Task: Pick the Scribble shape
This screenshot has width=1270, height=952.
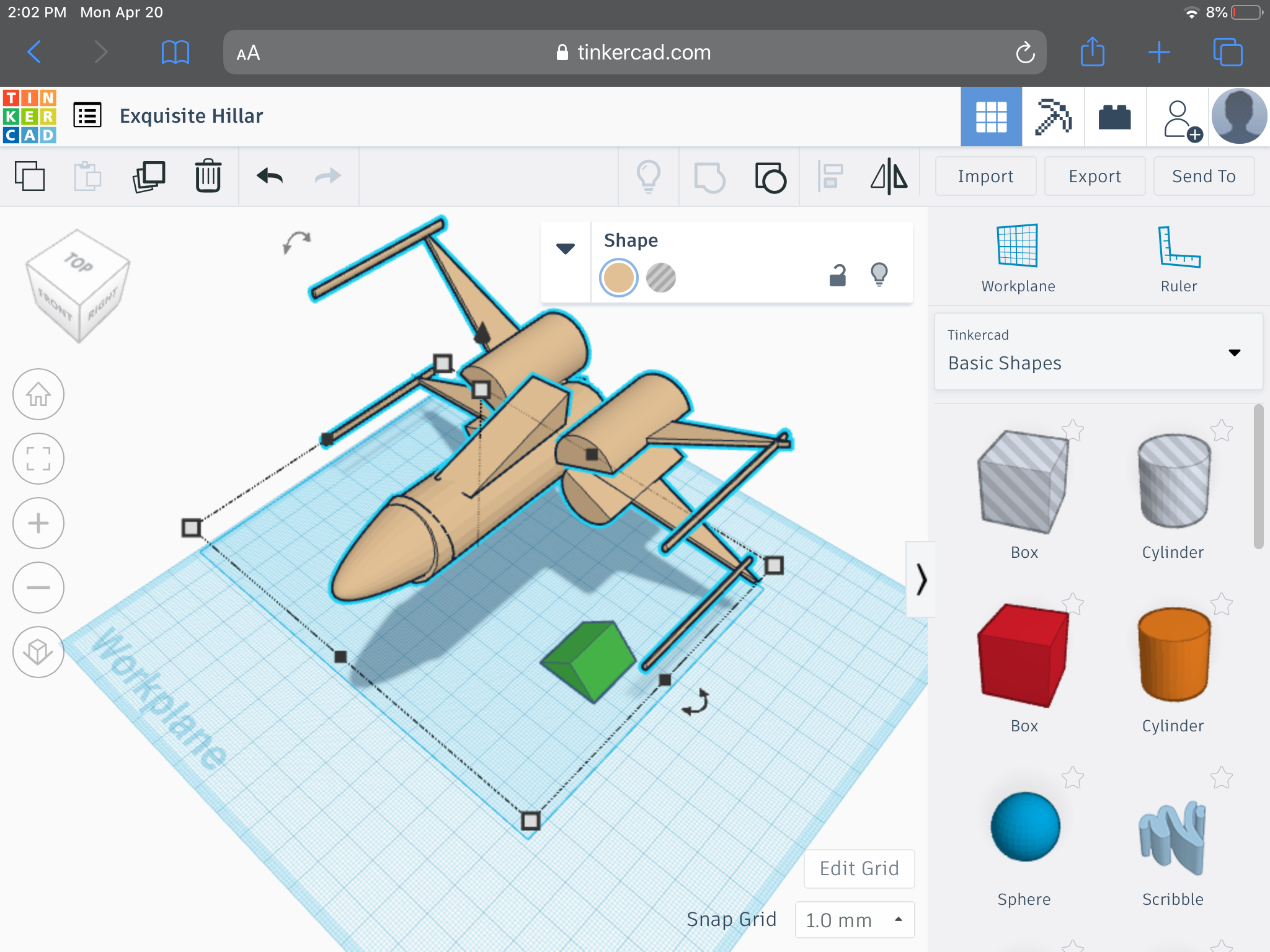Action: pos(1172,837)
